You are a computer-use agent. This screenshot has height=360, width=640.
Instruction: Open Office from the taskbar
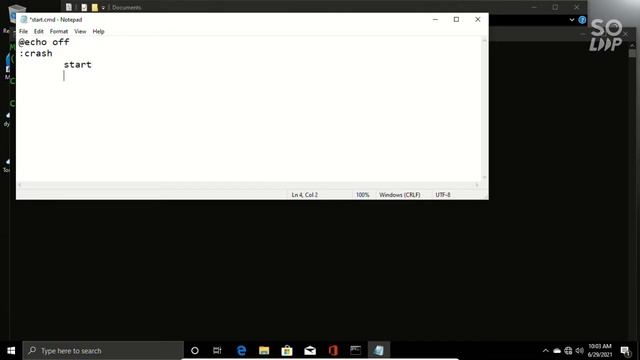pyautogui.click(x=333, y=351)
